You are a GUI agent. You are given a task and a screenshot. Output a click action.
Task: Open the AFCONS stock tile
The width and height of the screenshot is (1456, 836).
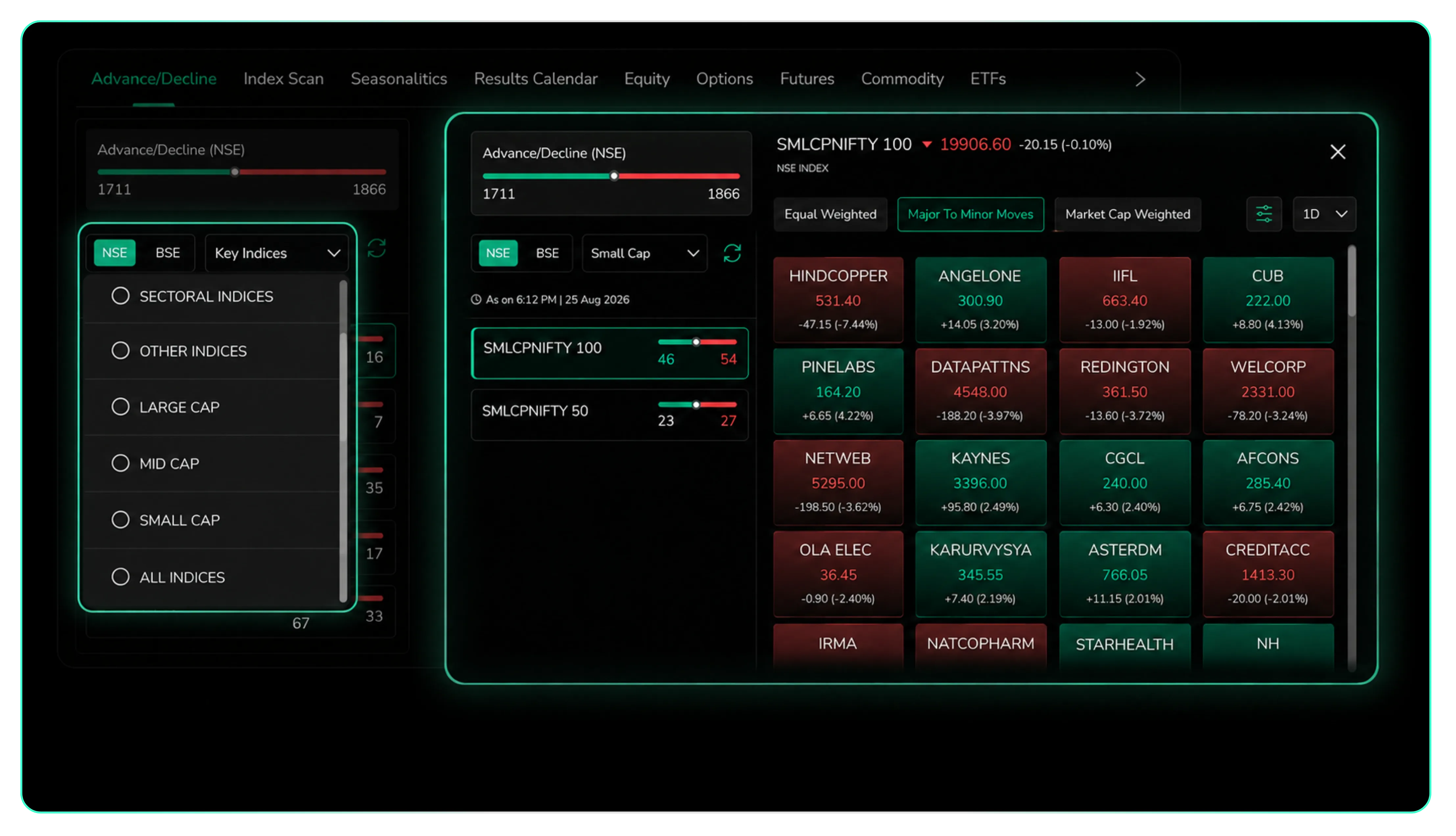[1268, 482]
